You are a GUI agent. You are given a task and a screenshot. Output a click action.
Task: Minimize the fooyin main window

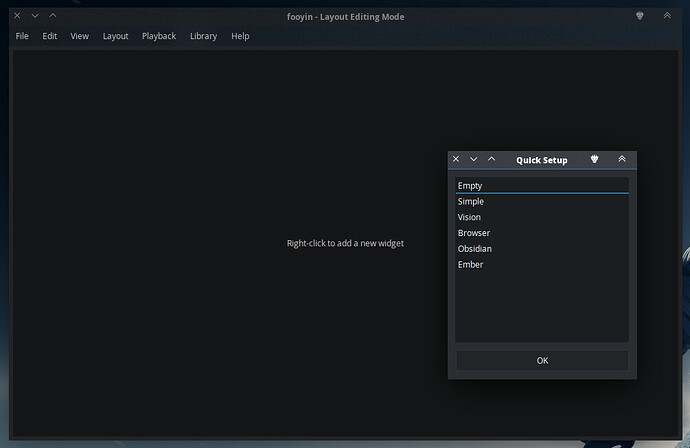(x=35, y=16)
